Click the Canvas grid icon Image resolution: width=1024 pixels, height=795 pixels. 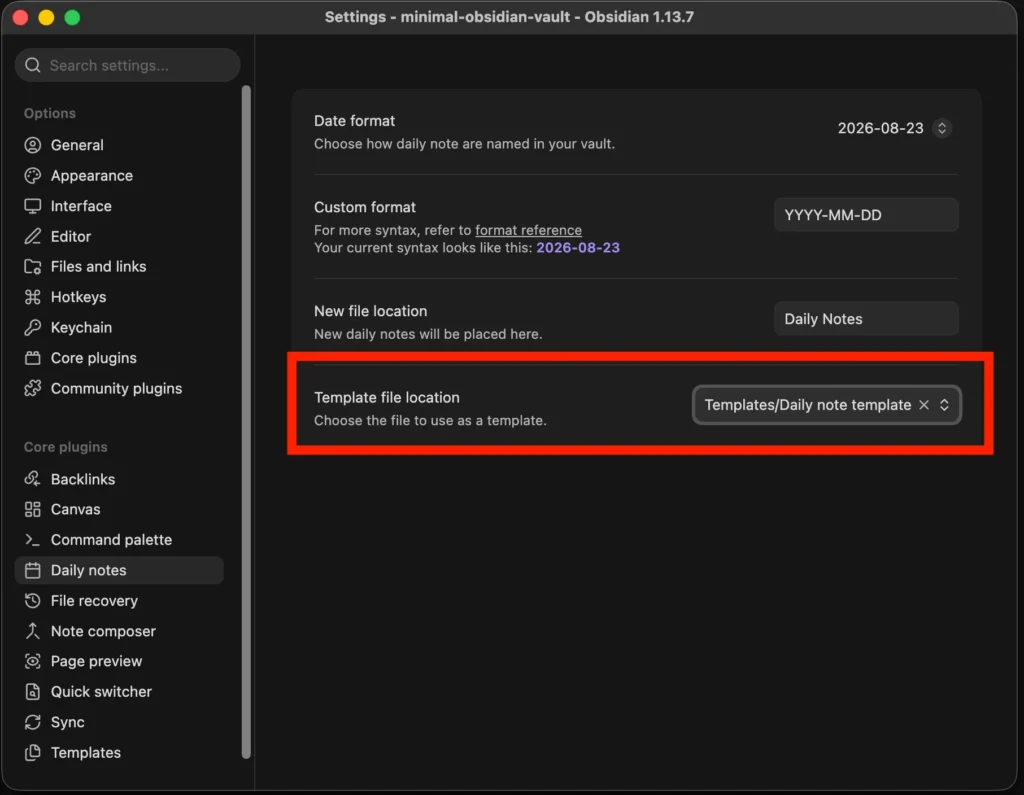coord(33,510)
